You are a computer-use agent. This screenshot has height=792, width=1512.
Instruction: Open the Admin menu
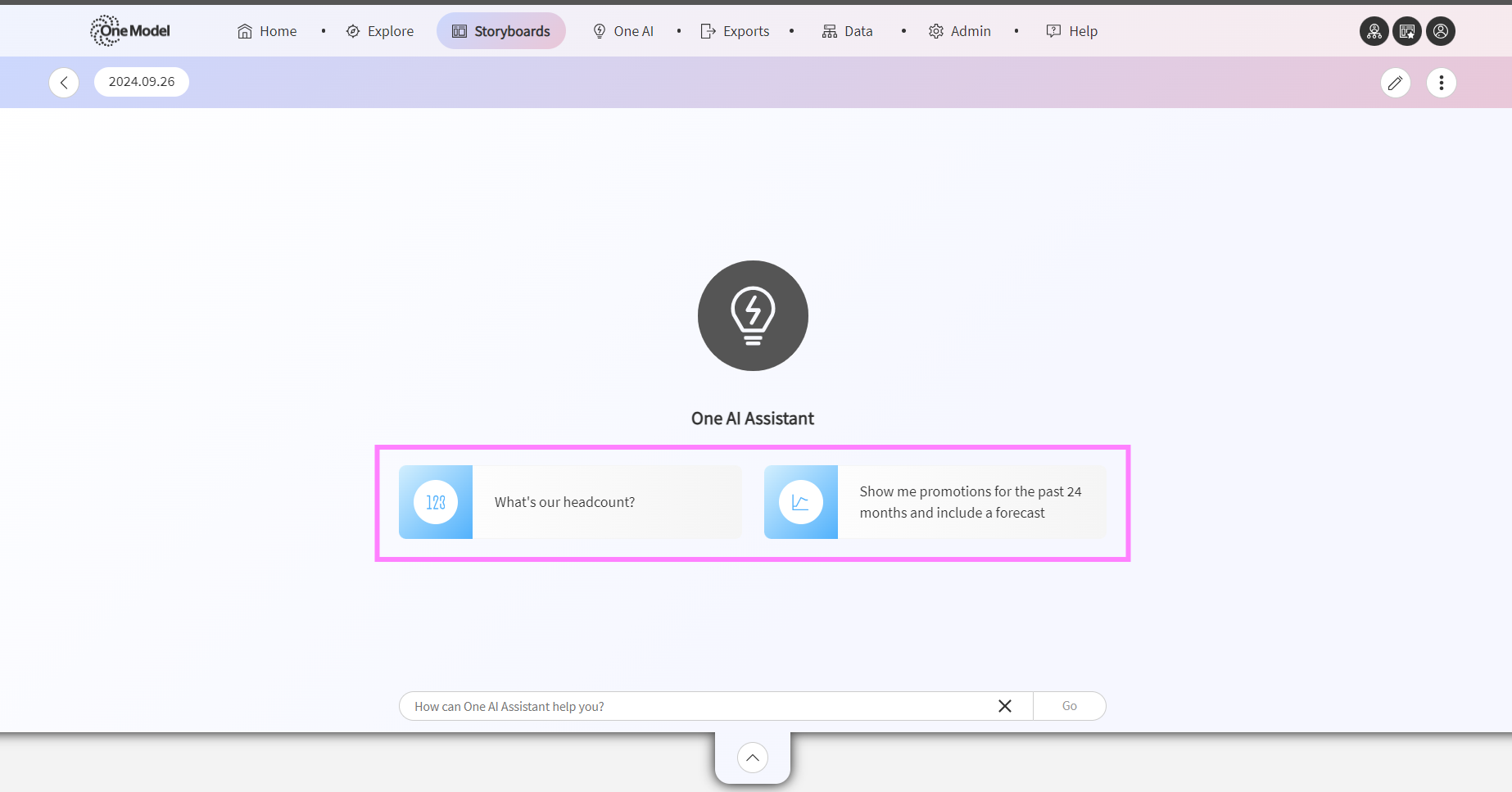pyautogui.click(x=960, y=31)
